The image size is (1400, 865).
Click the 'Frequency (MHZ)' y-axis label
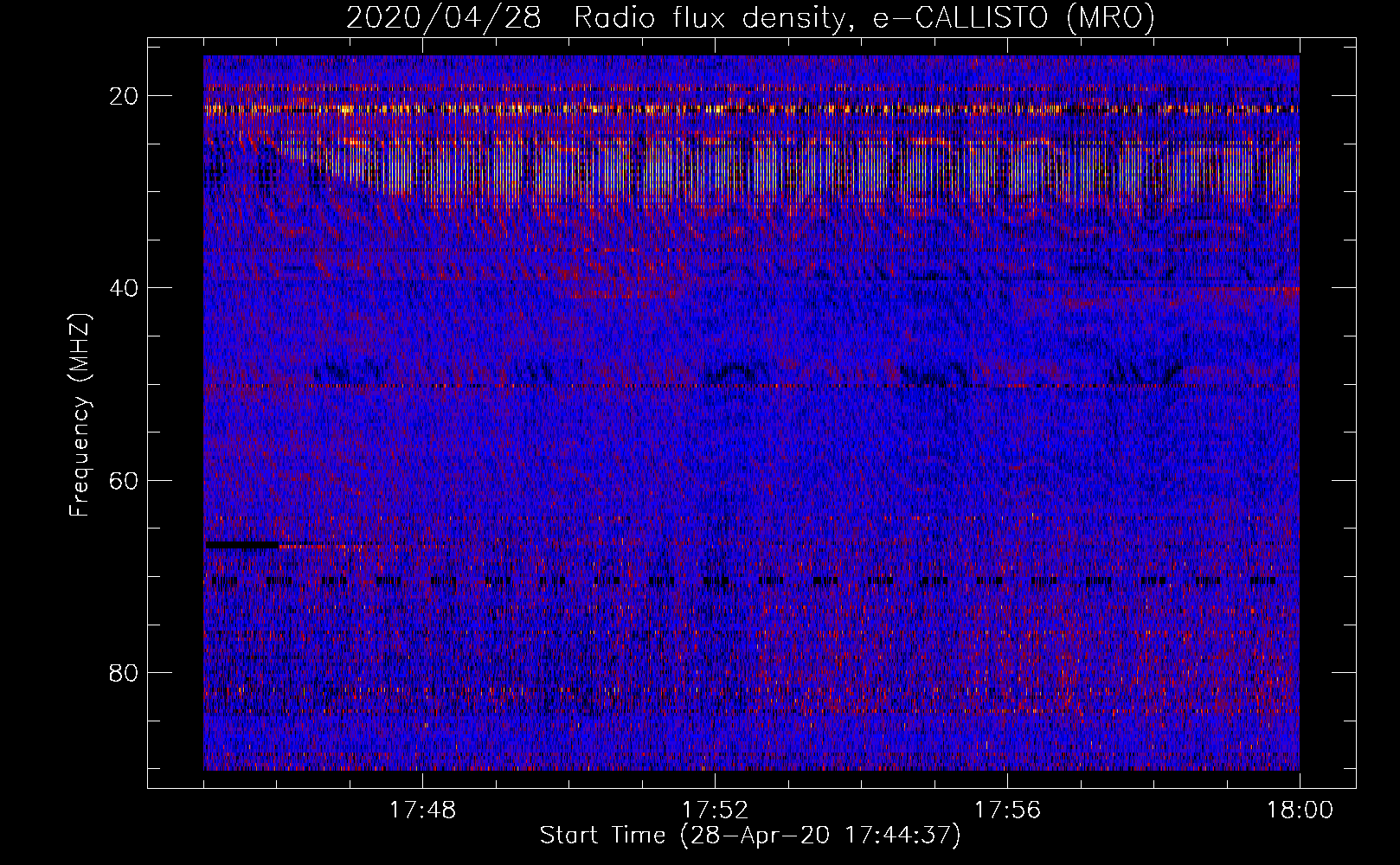[x=80, y=414]
